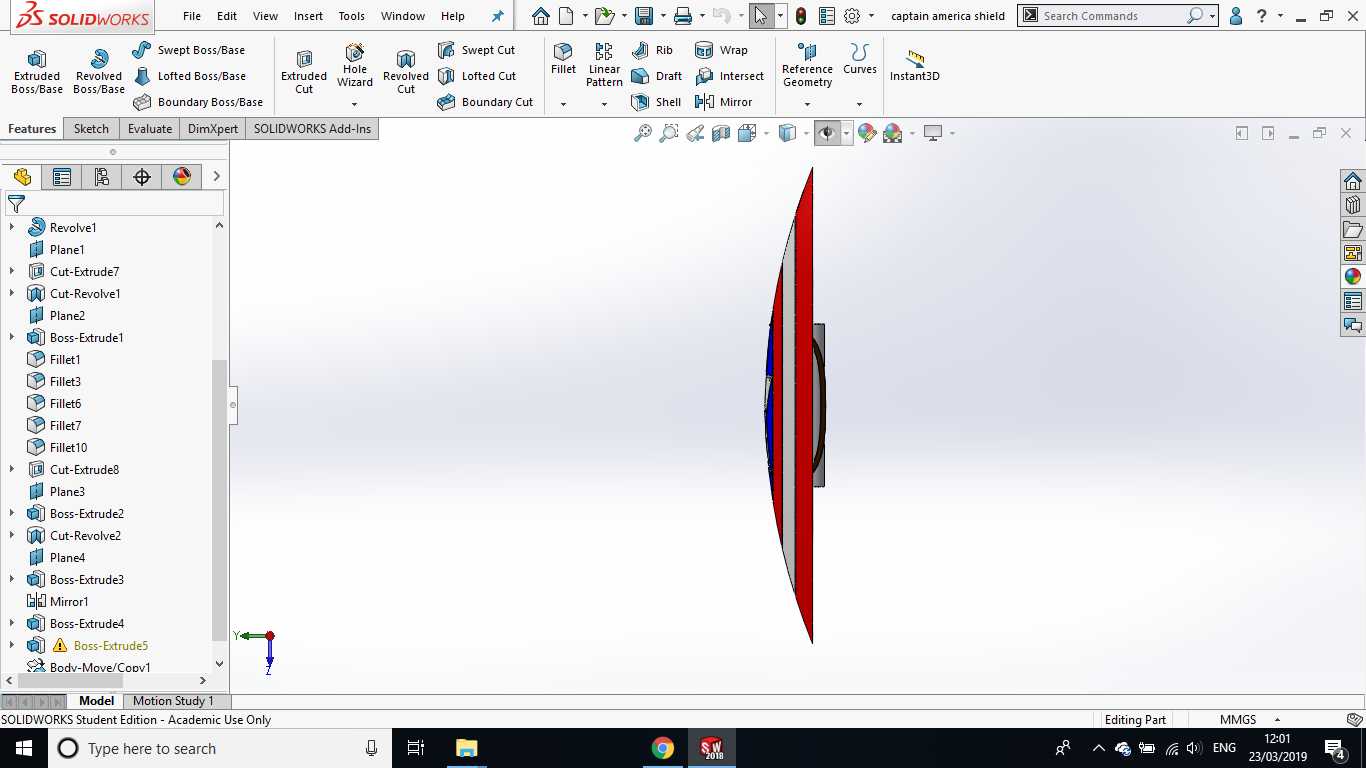Viewport: 1366px width, 768px height.
Task: Open the Fillet dropdown arrow
Action: pyautogui.click(x=563, y=104)
